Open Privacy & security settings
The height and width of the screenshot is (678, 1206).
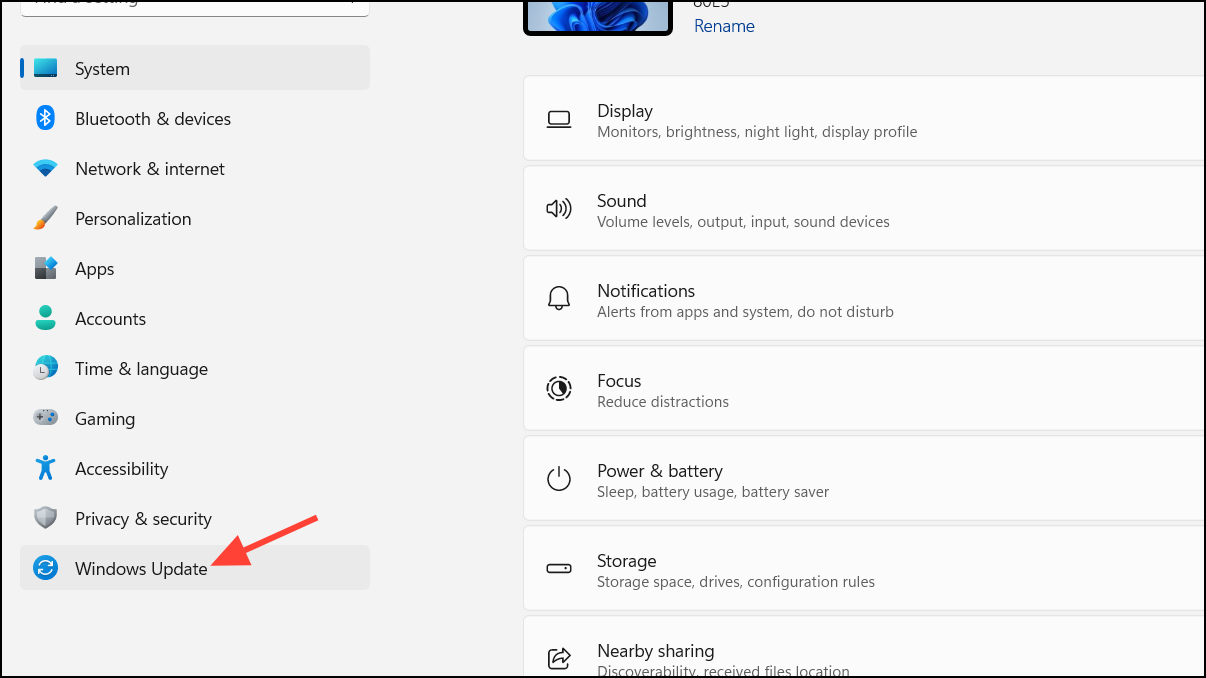click(195, 518)
